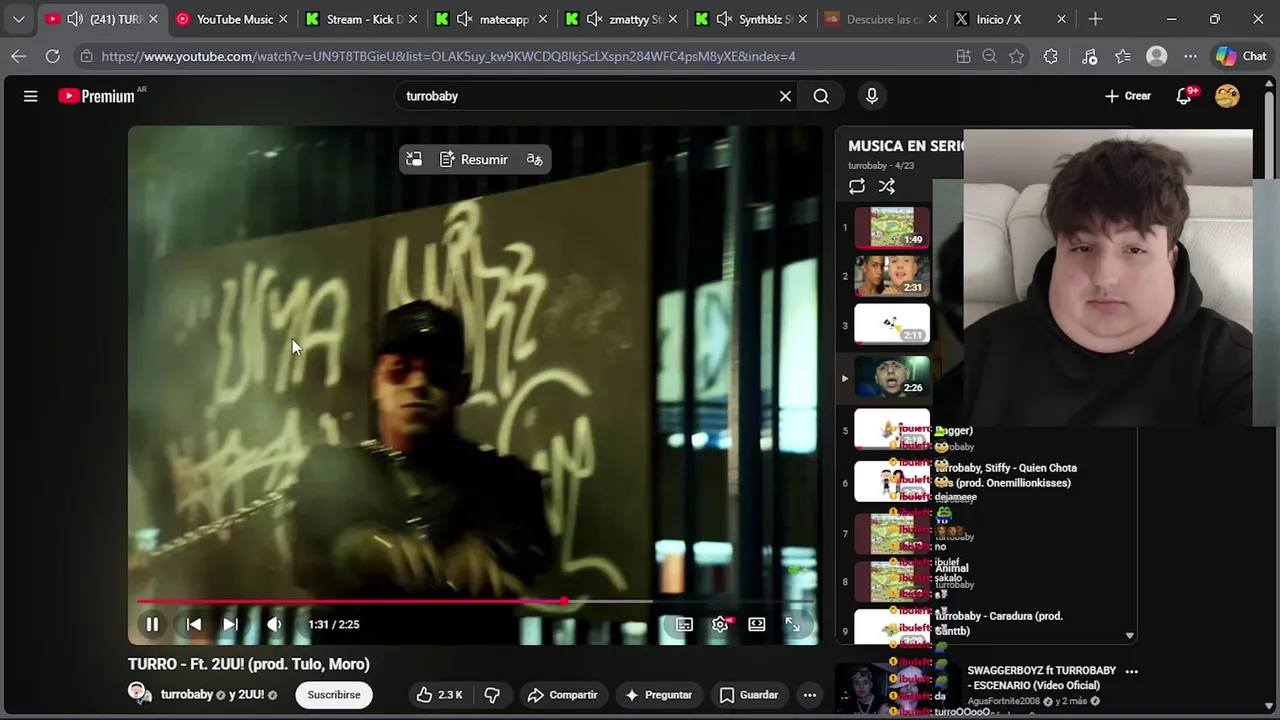Open browser extensions puzzle icon

[x=1050, y=57]
